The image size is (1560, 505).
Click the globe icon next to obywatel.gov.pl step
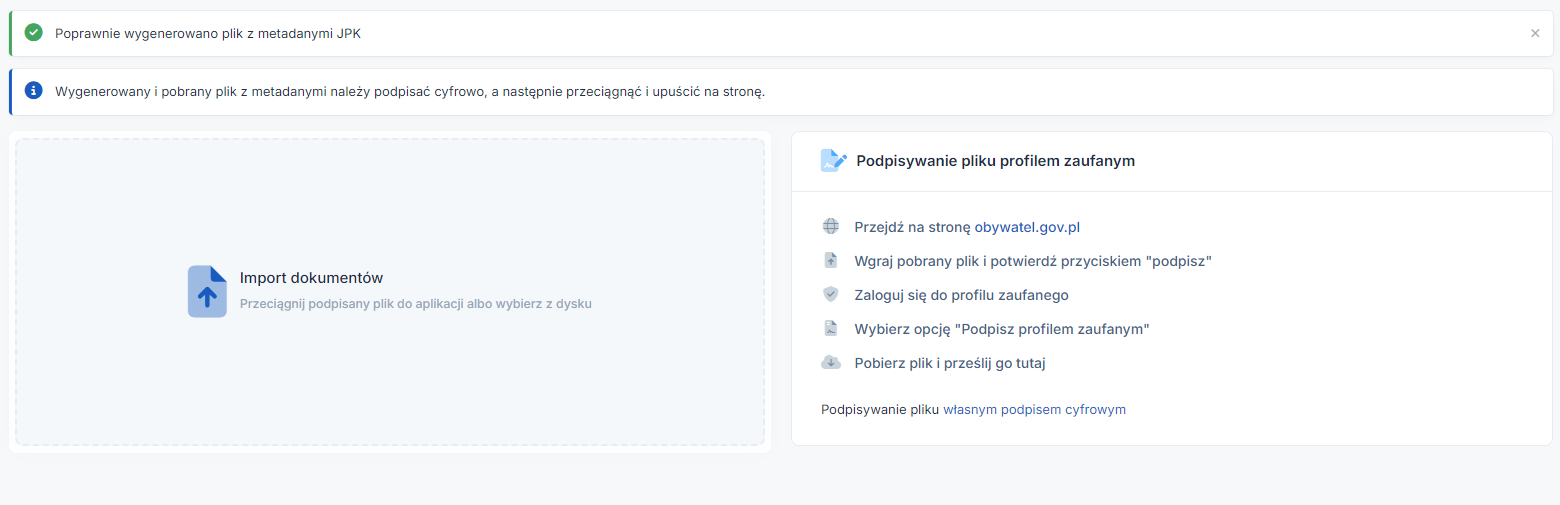tap(830, 227)
